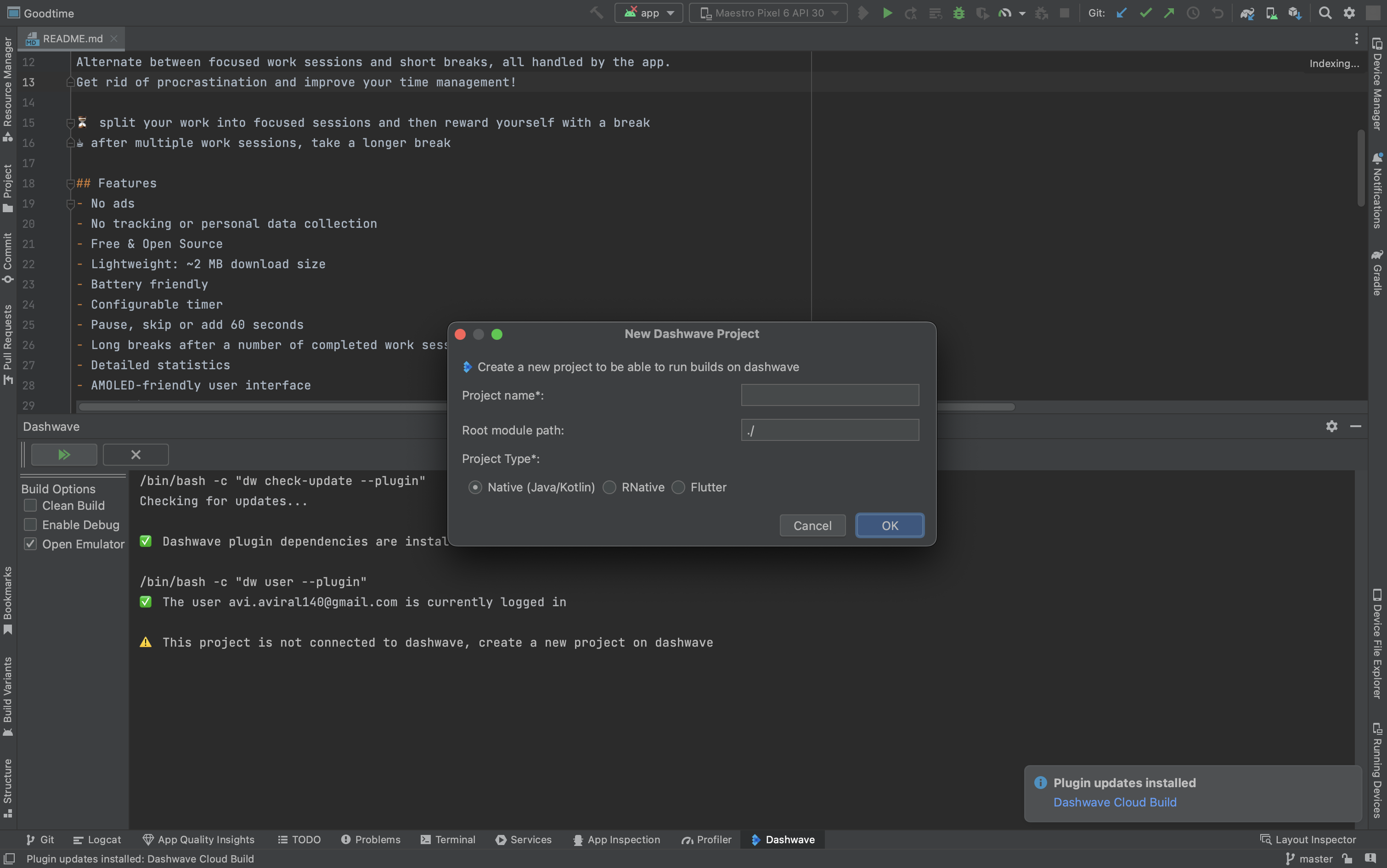Viewport: 1387px width, 868px height.
Task: Sync project with Gradle files icon
Action: 1246,13
